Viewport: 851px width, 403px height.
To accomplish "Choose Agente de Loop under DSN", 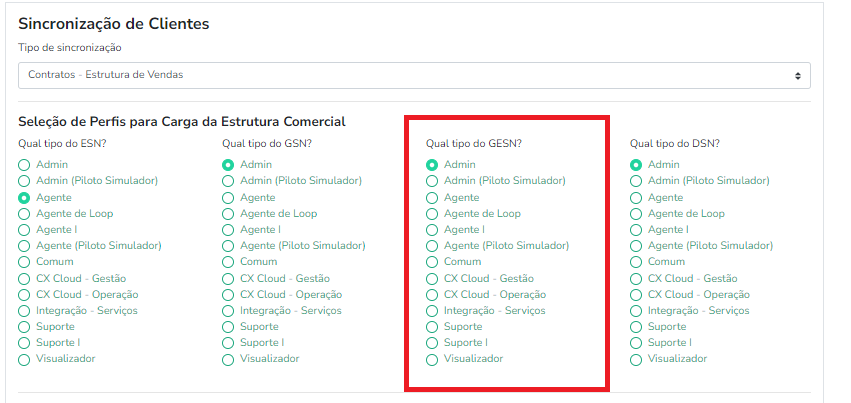I will [636, 214].
